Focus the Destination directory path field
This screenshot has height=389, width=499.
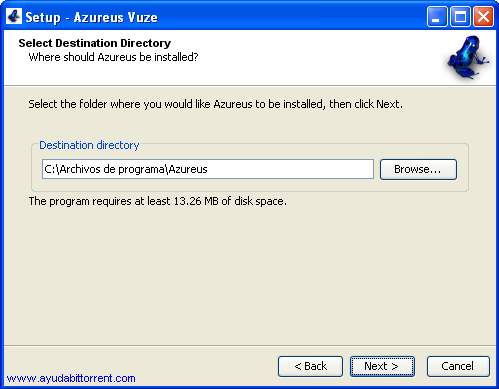click(208, 169)
